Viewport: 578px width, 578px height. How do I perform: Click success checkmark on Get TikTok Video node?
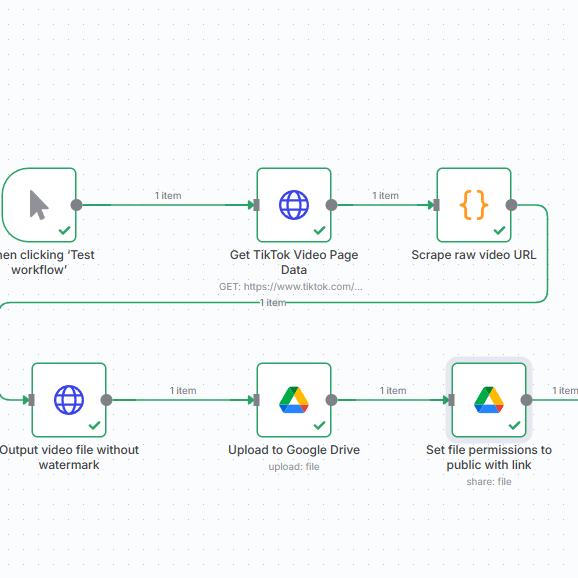tap(320, 230)
